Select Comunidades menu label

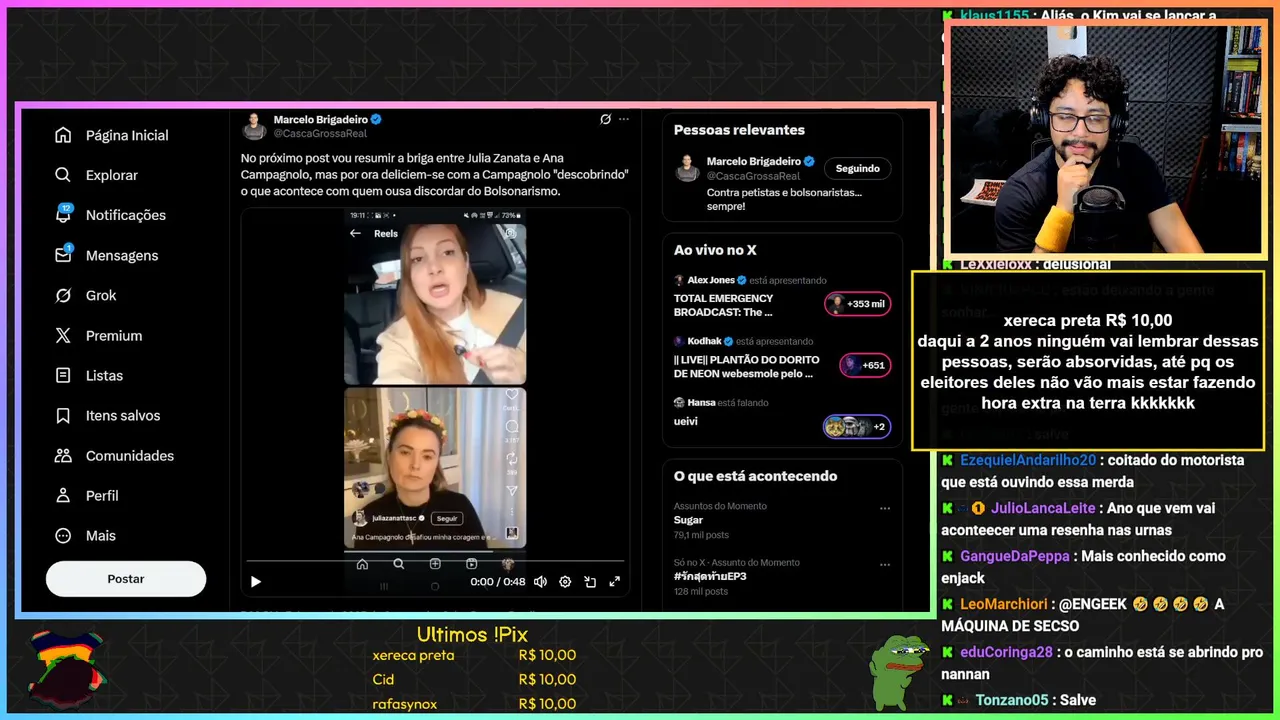[x=130, y=455]
